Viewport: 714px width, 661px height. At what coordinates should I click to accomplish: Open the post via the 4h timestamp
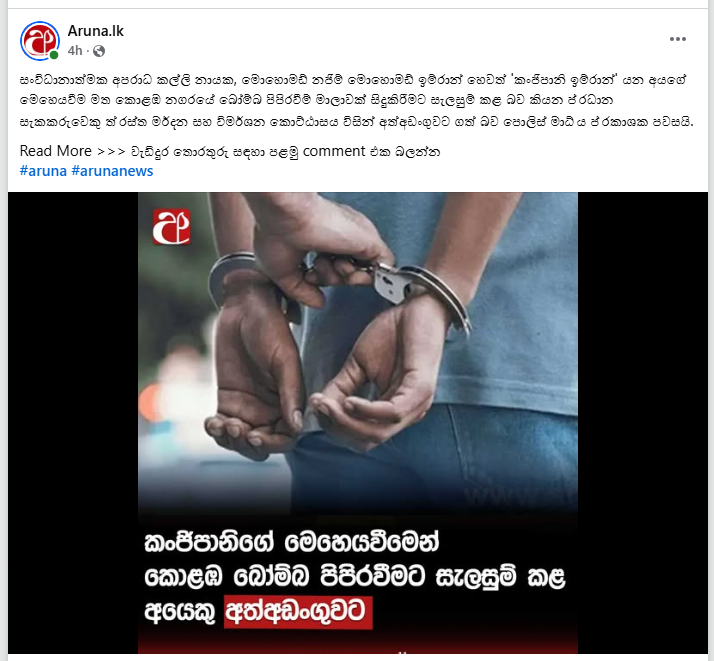(75, 51)
